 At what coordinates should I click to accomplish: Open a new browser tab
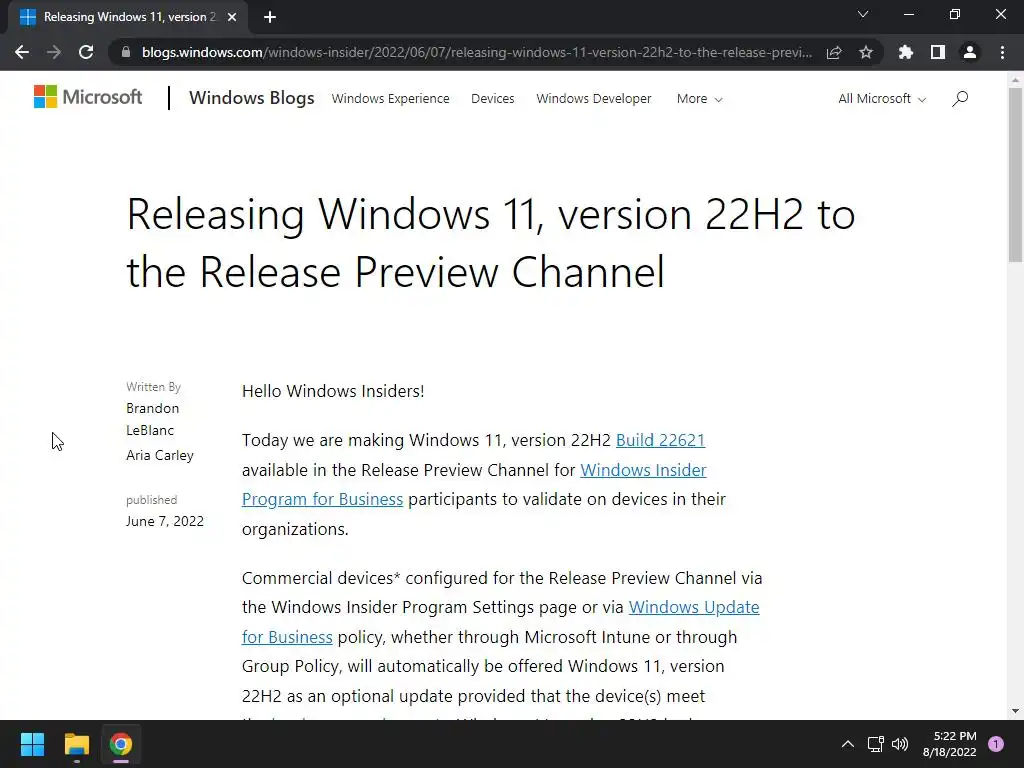(x=270, y=17)
